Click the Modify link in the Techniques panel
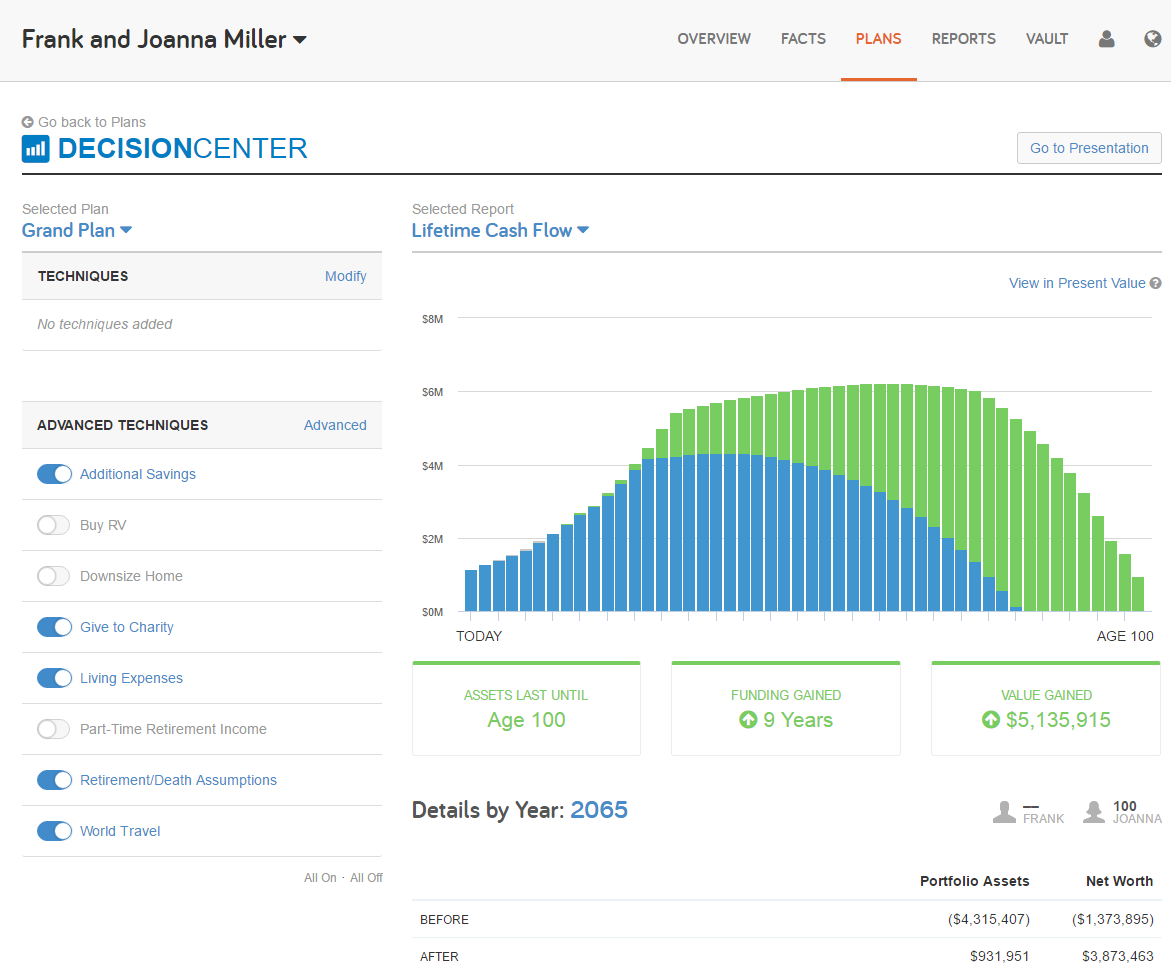This screenshot has height=973, width=1171. pos(345,276)
